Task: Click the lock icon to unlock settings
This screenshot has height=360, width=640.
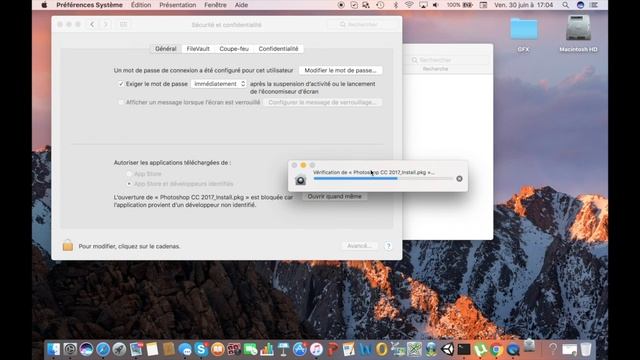Action: coord(68,245)
